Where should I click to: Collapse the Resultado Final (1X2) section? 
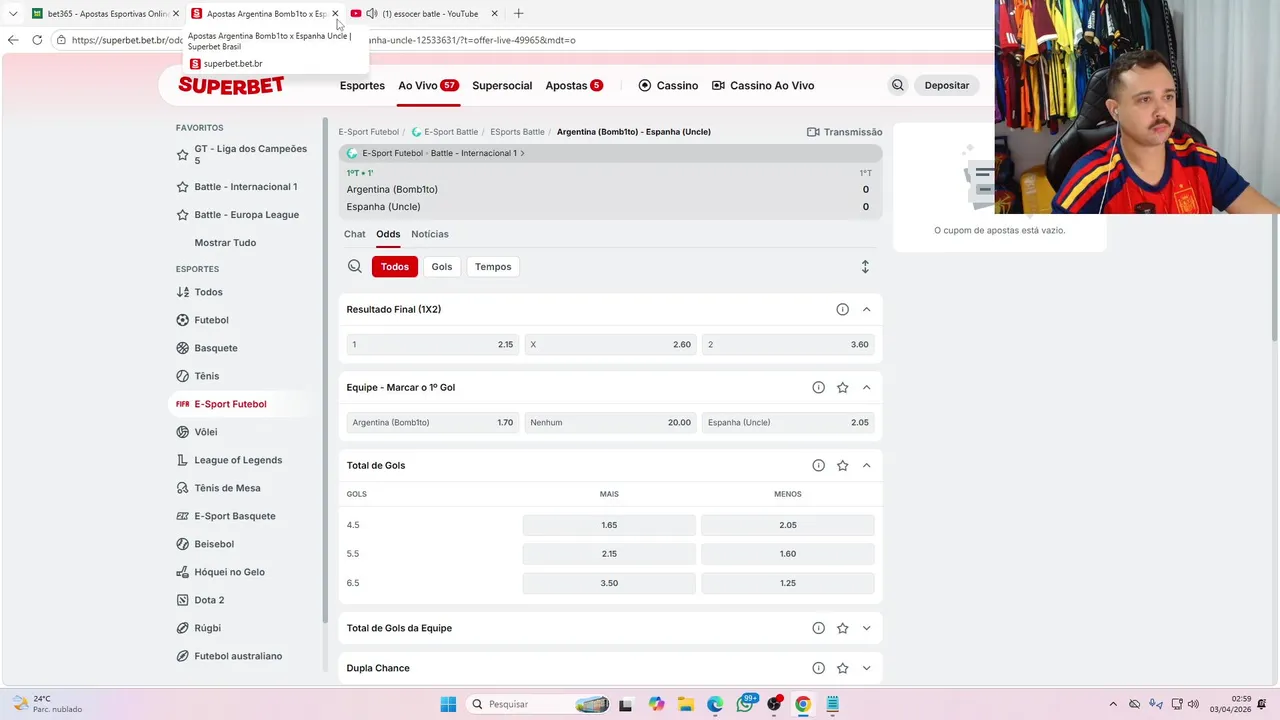[x=866, y=309]
